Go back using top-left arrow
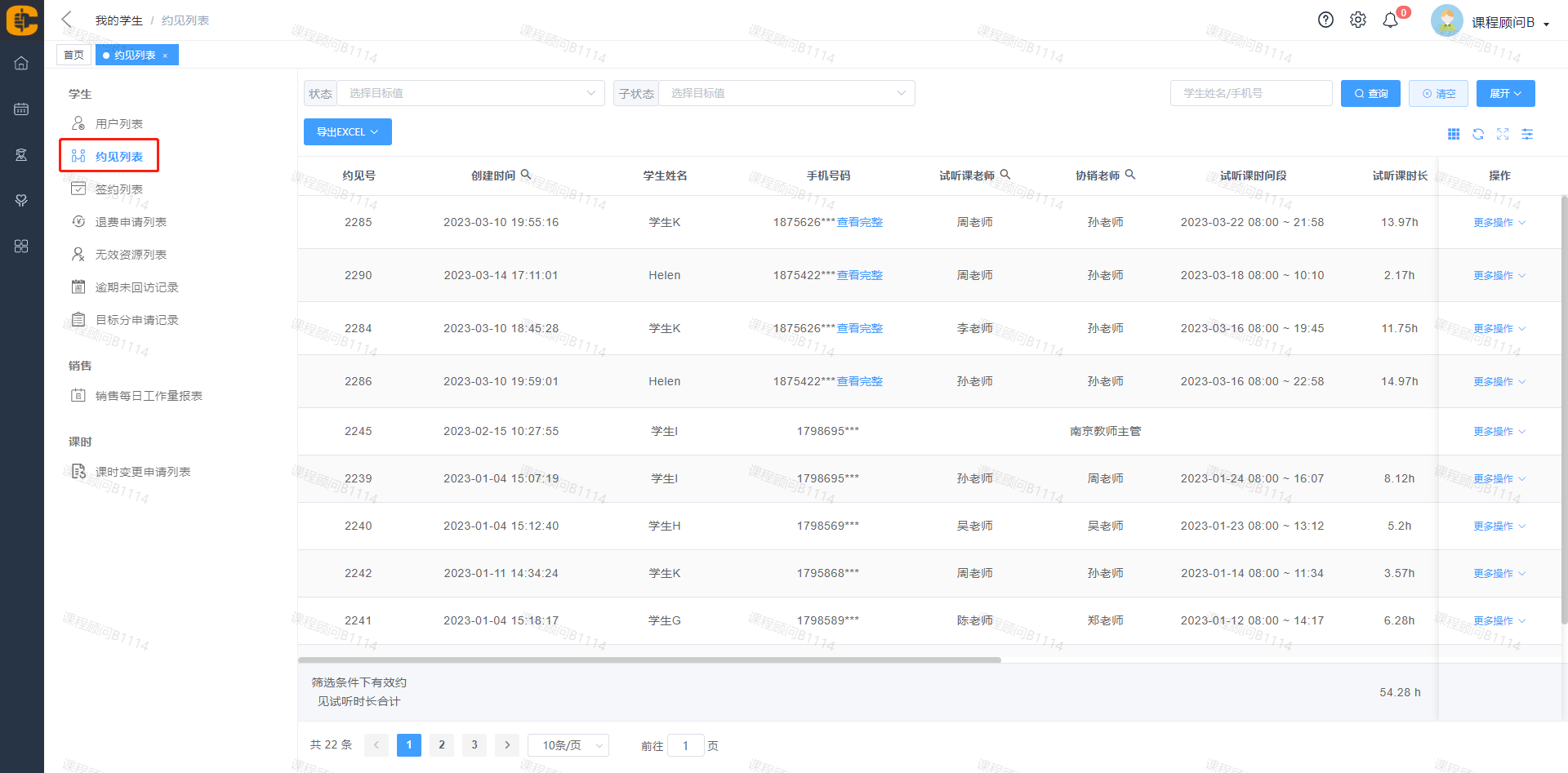The width and height of the screenshot is (1568, 773). [67, 20]
